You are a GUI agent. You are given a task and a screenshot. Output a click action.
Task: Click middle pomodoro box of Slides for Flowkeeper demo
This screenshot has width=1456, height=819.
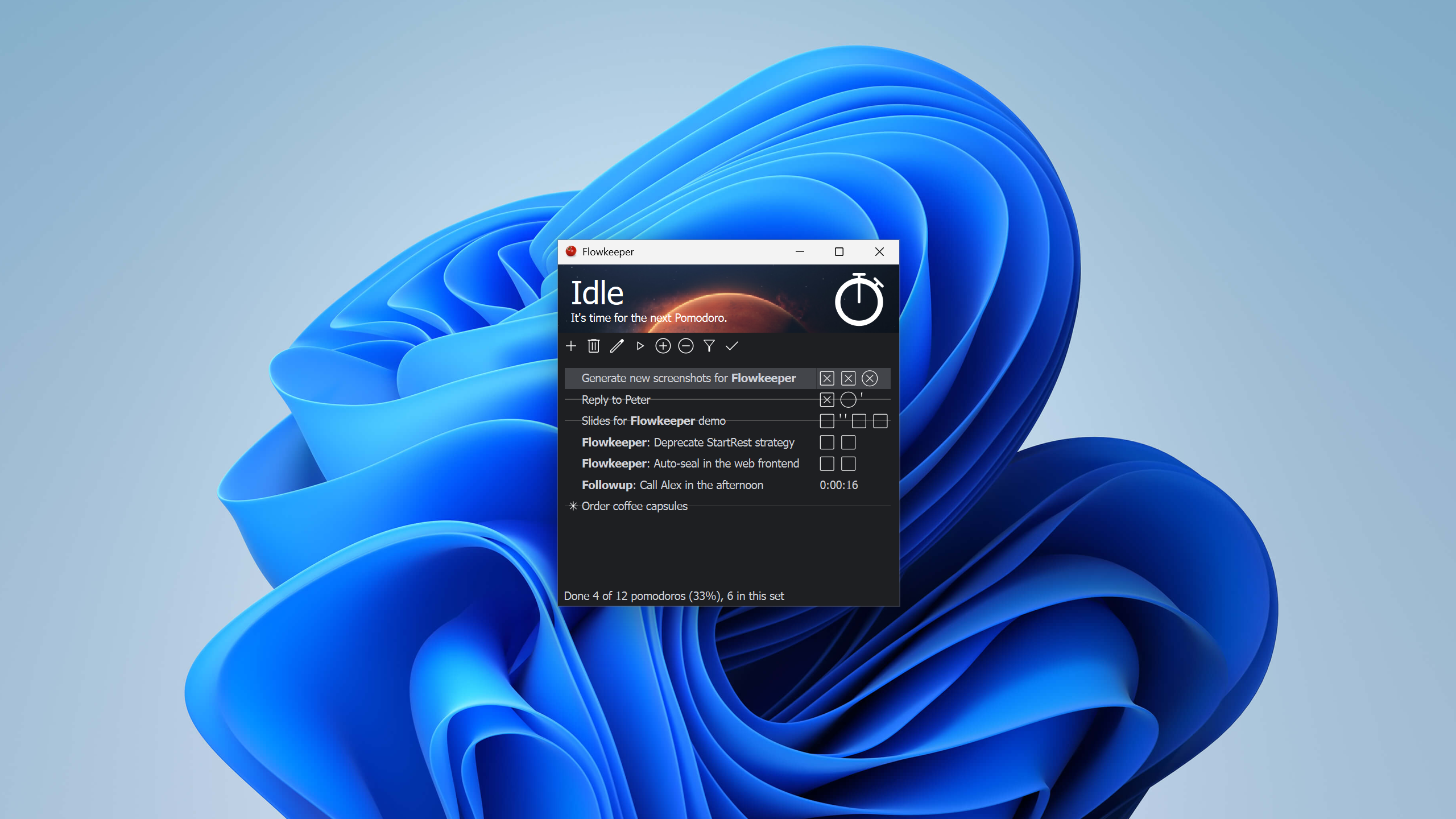(859, 421)
